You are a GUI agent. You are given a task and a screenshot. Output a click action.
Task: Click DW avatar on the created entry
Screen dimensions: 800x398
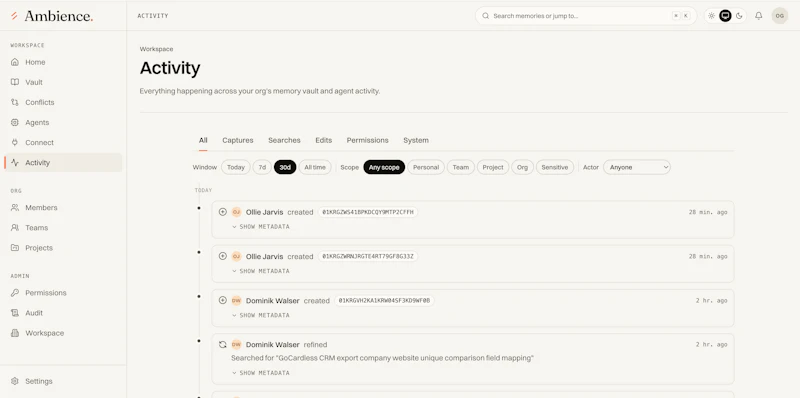[x=236, y=301]
